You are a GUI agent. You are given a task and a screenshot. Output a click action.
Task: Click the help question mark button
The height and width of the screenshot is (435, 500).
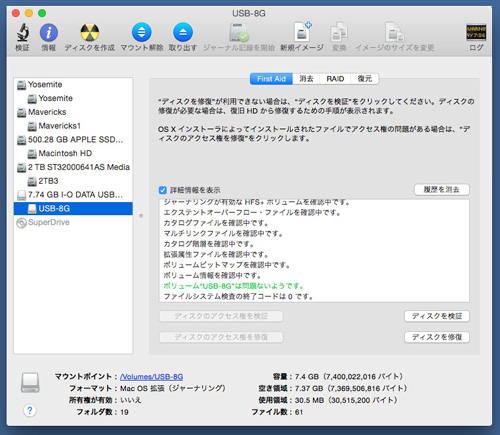(30, 410)
